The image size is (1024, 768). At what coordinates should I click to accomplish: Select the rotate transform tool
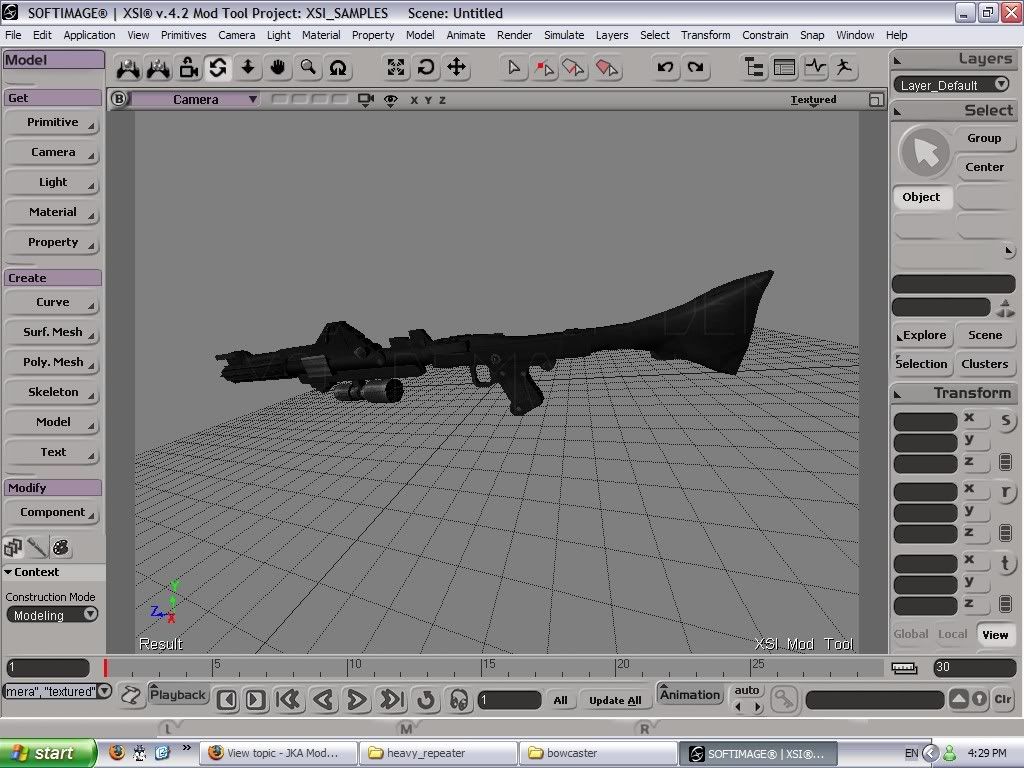[x=426, y=67]
